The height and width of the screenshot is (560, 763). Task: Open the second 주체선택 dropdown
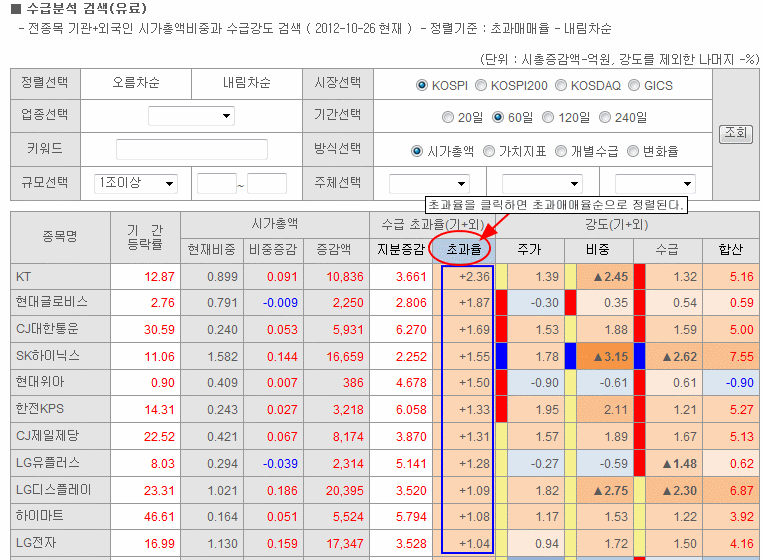[542, 183]
